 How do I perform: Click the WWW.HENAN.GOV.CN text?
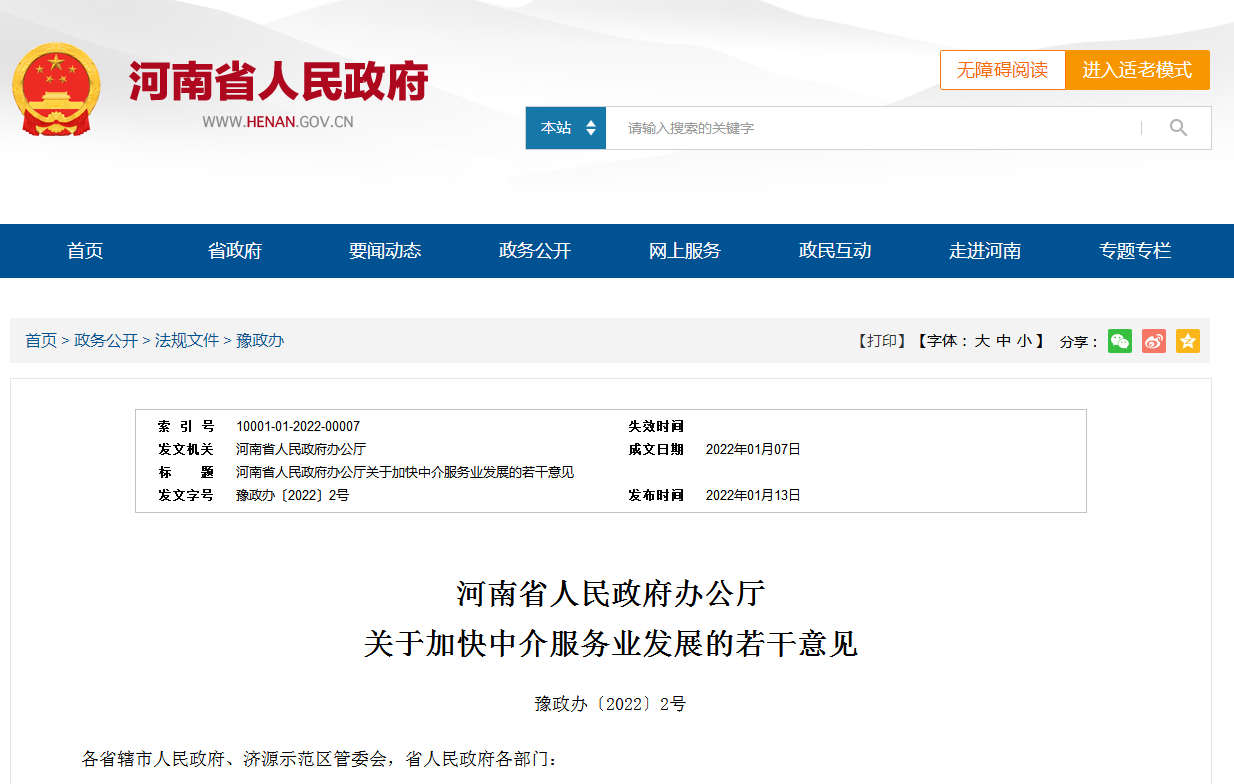pyautogui.click(x=278, y=122)
